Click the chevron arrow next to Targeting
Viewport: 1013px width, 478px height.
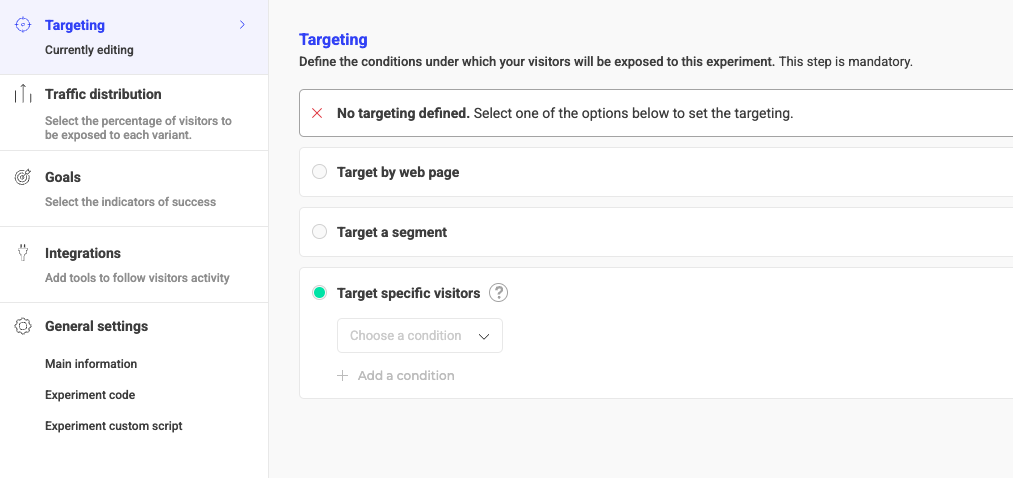point(242,25)
